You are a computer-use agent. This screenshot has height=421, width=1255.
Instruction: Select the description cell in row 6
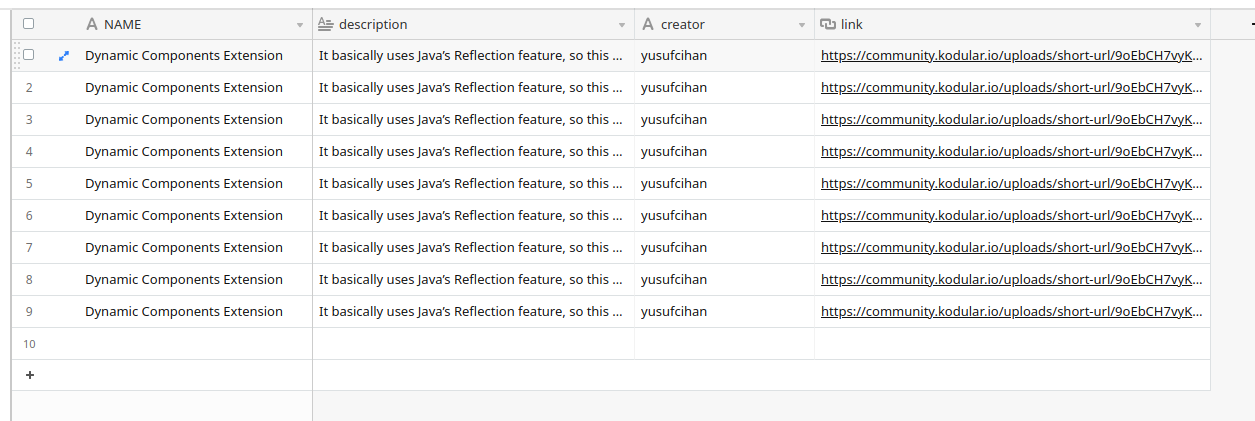click(470, 216)
